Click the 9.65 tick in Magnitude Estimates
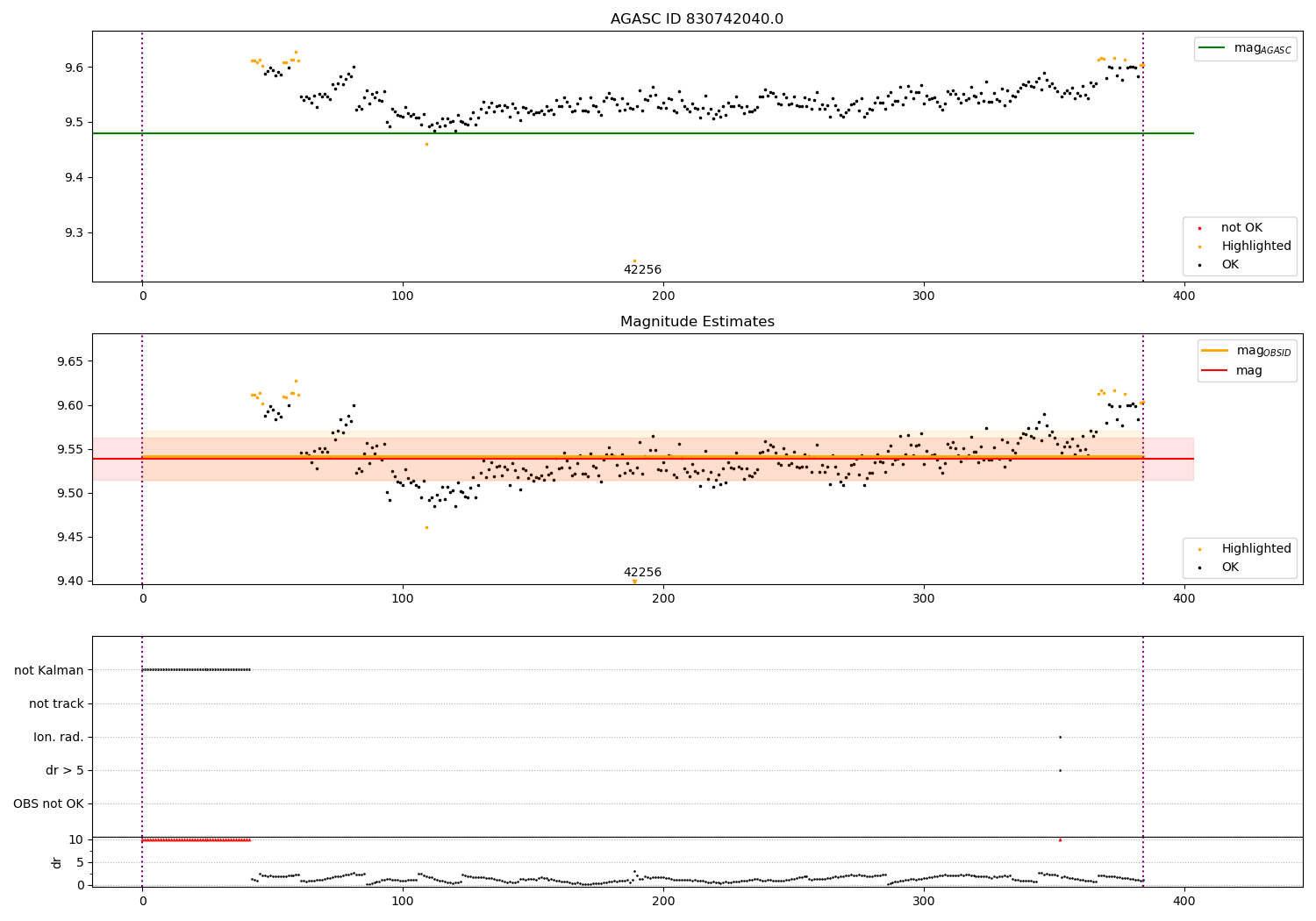 [x=70, y=361]
